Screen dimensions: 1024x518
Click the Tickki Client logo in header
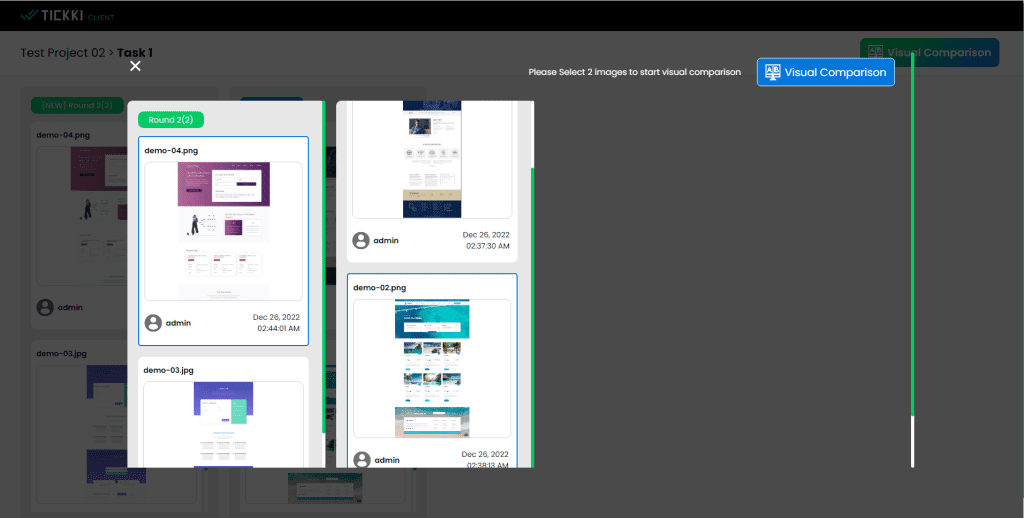(x=67, y=16)
